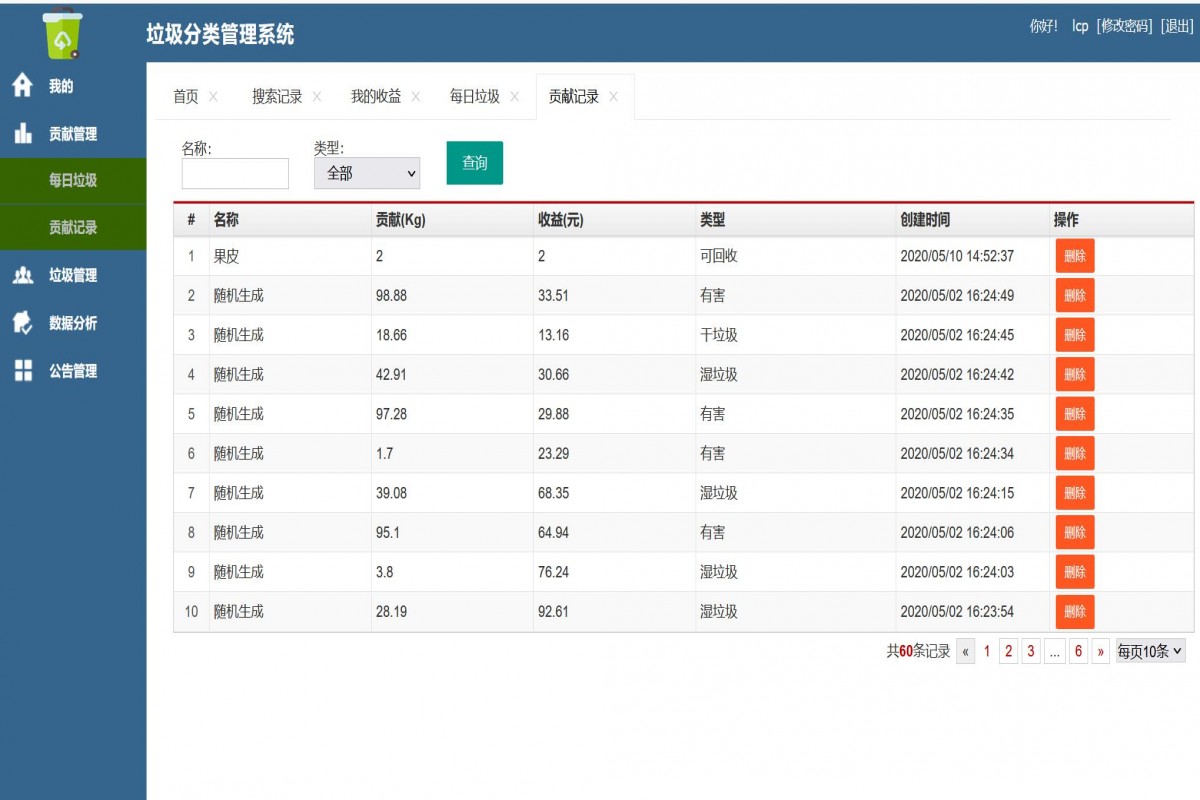Expand the 全部 selector options
Viewport: 1200px width, 800px height.
coord(367,172)
